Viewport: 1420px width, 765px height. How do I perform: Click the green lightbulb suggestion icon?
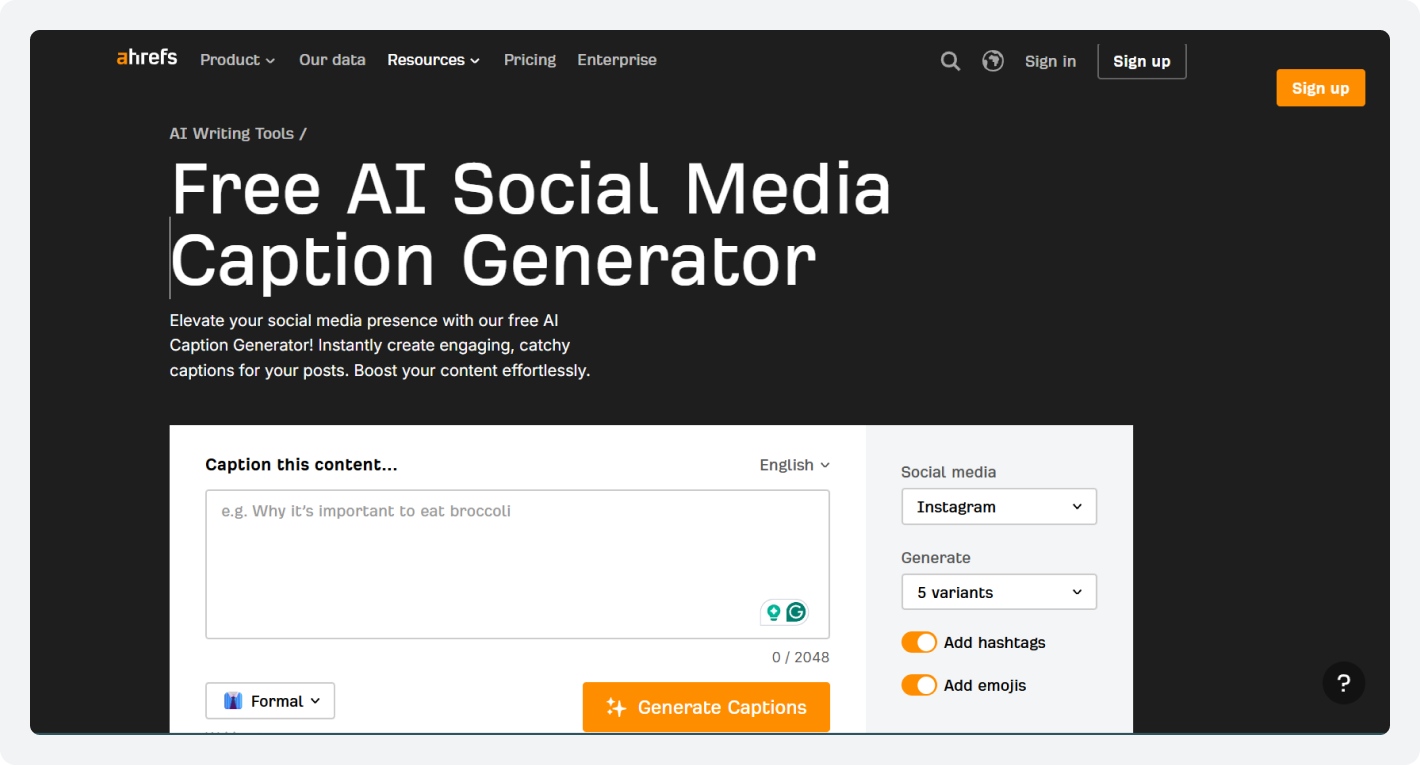tap(773, 612)
